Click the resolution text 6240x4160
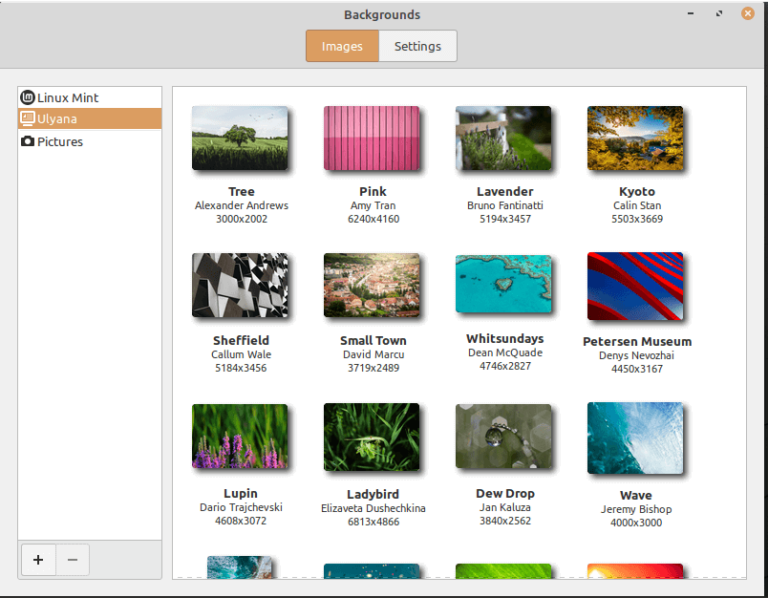This screenshot has height=598, width=768. [x=373, y=219]
